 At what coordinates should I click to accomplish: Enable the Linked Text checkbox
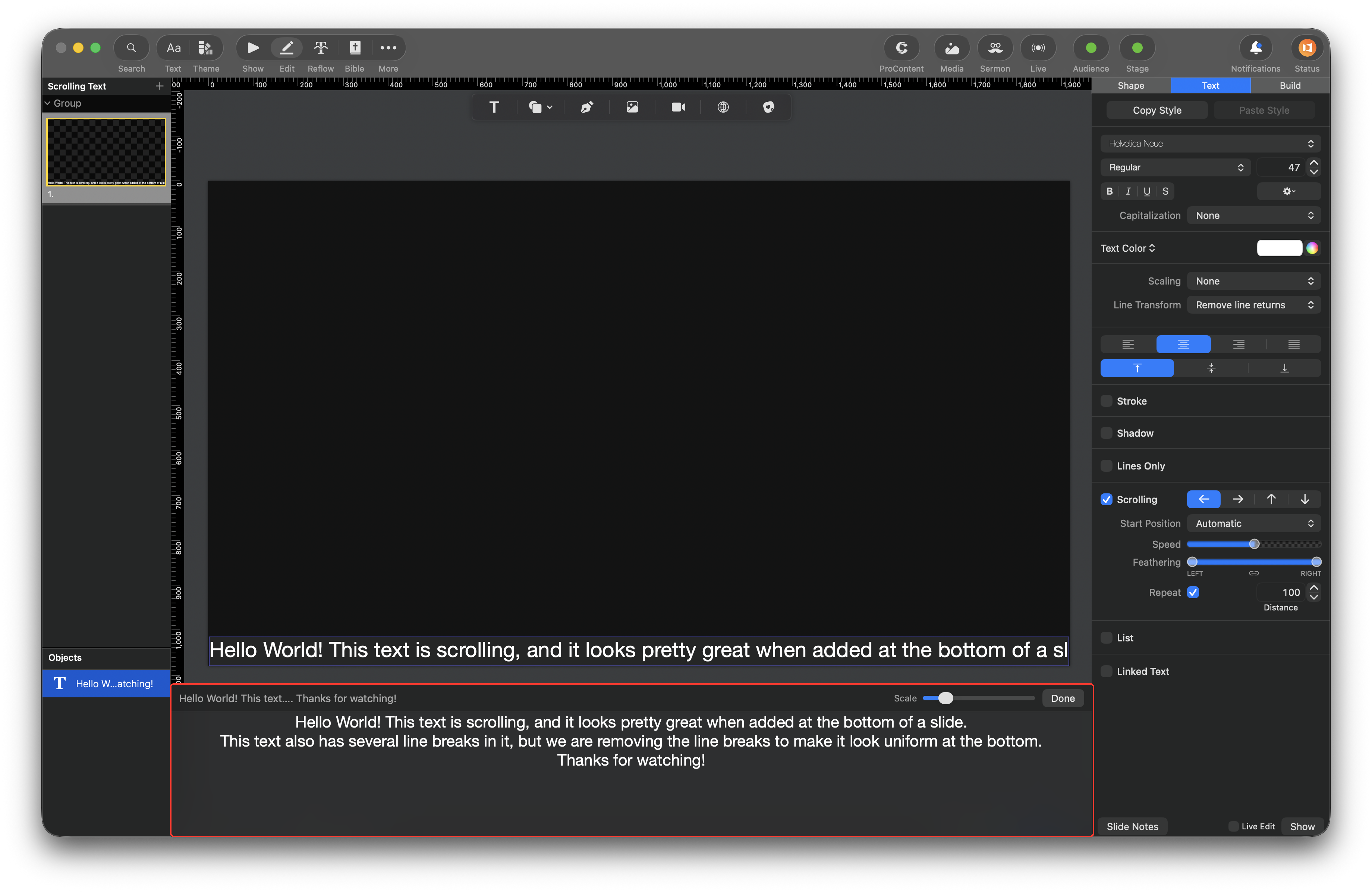coord(1106,671)
